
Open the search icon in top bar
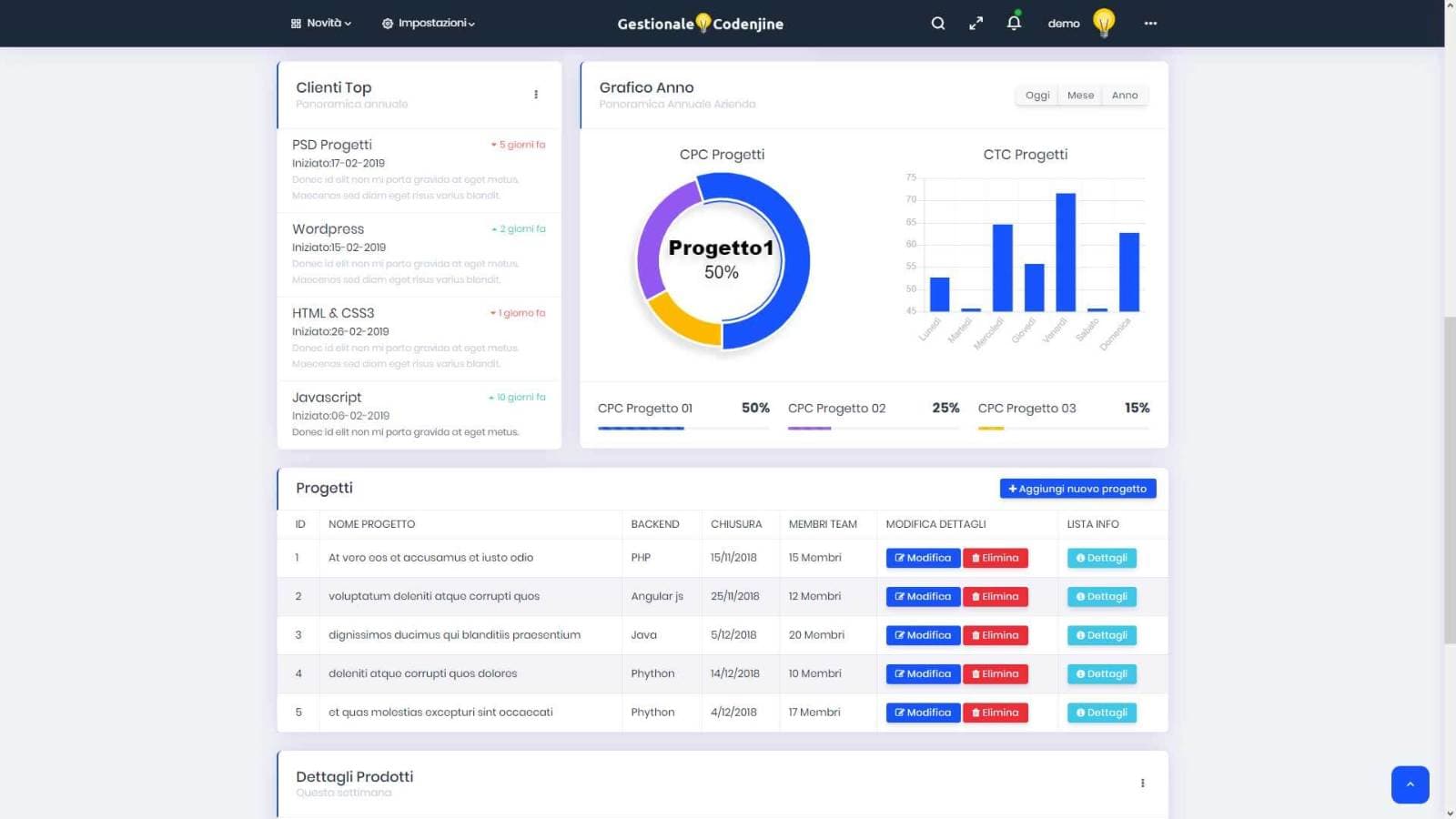click(x=937, y=24)
